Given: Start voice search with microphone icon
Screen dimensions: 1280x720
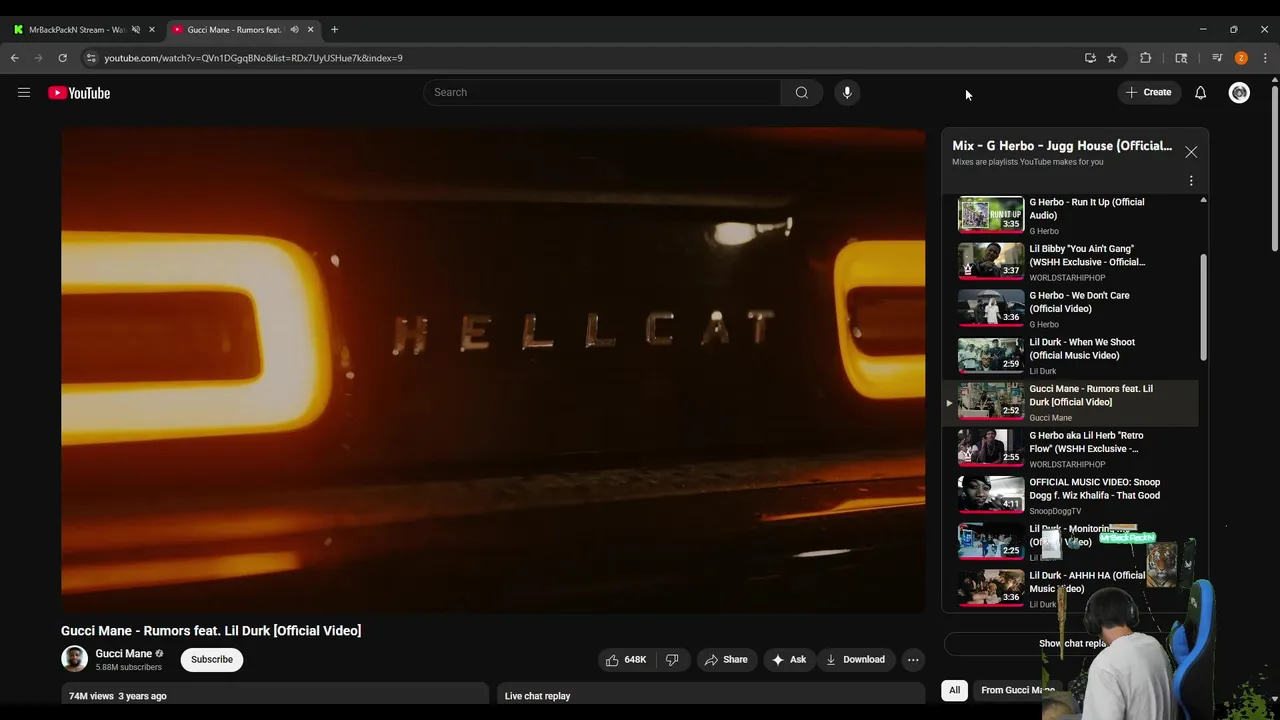Looking at the screenshot, I should pyautogui.click(x=847, y=93).
